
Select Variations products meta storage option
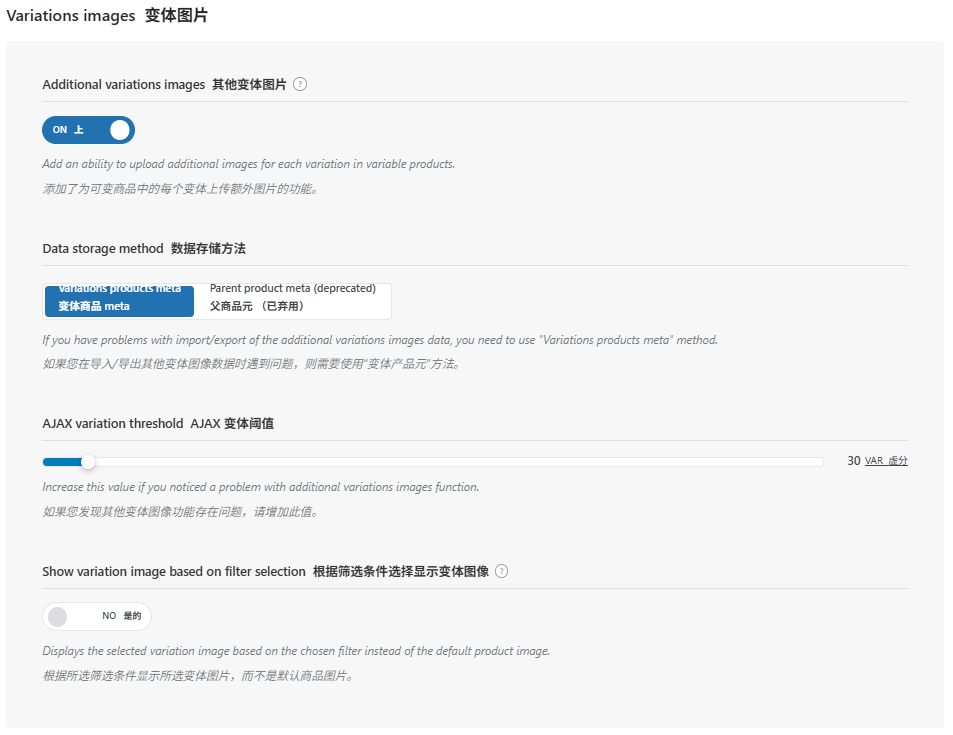119,301
